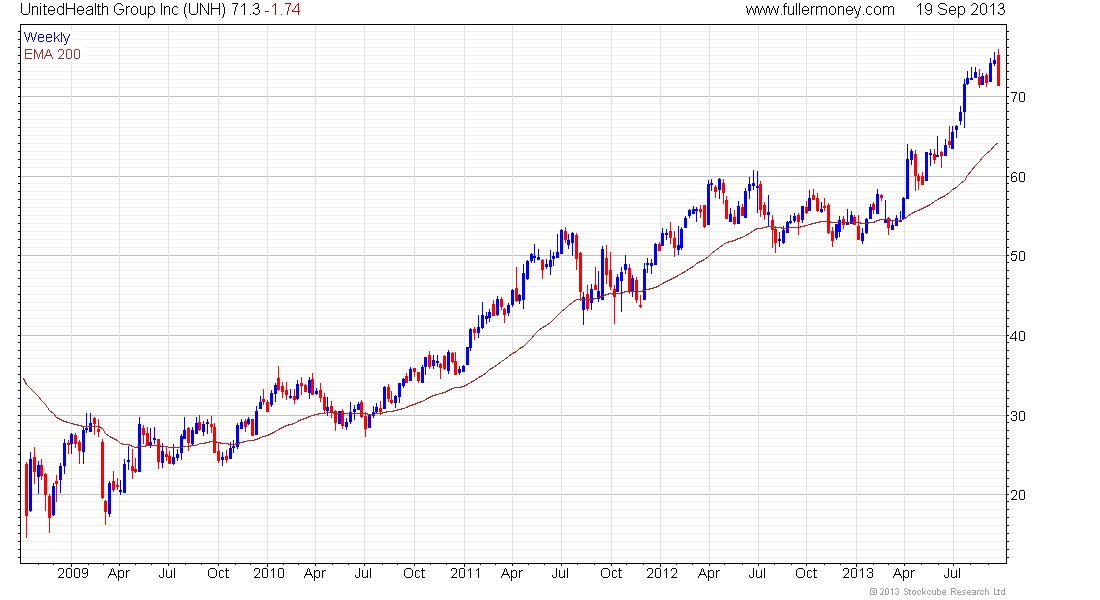This screenshot has width=1100, height=600.
Task: Click the 2011 year label on time axis
Action: coord(466,573)
